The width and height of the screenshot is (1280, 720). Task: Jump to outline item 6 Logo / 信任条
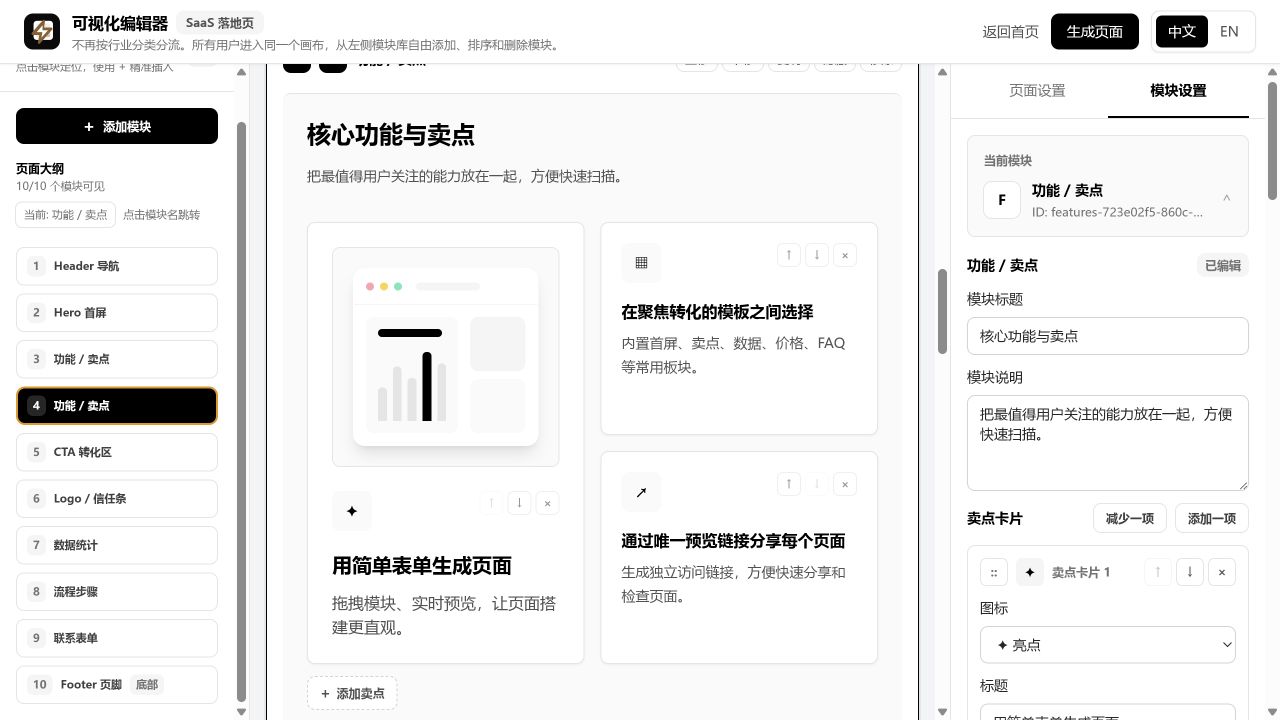[117, 498]
